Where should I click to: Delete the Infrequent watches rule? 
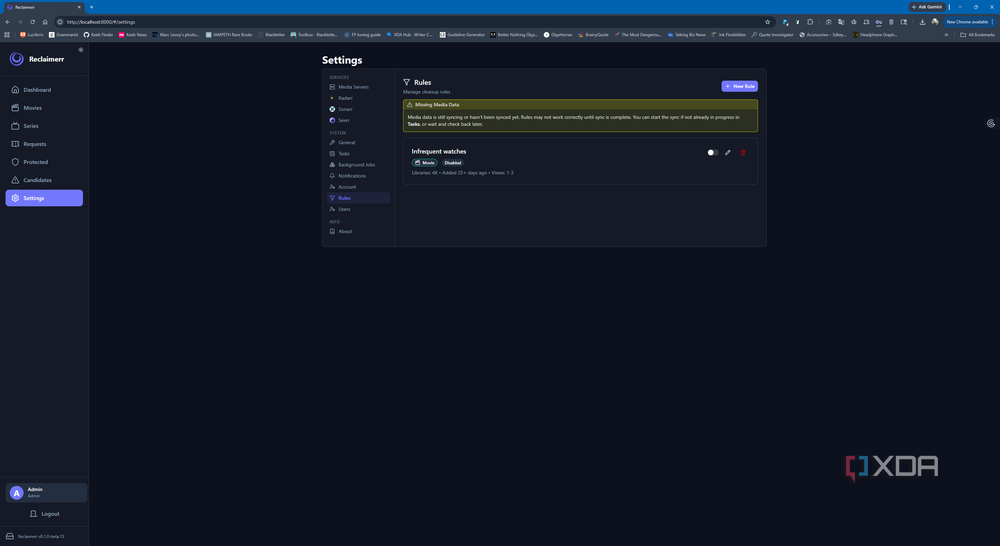(x=743, y=152)
